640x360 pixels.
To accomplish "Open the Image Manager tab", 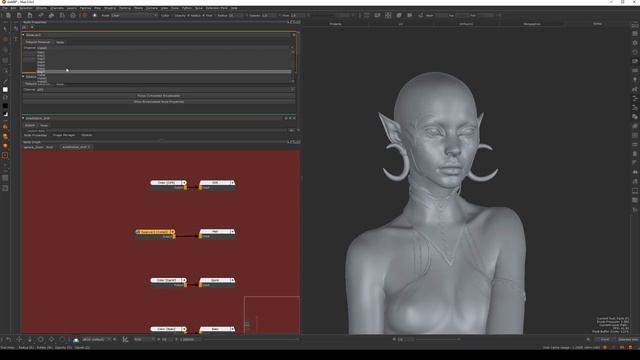I will [64, 135].
